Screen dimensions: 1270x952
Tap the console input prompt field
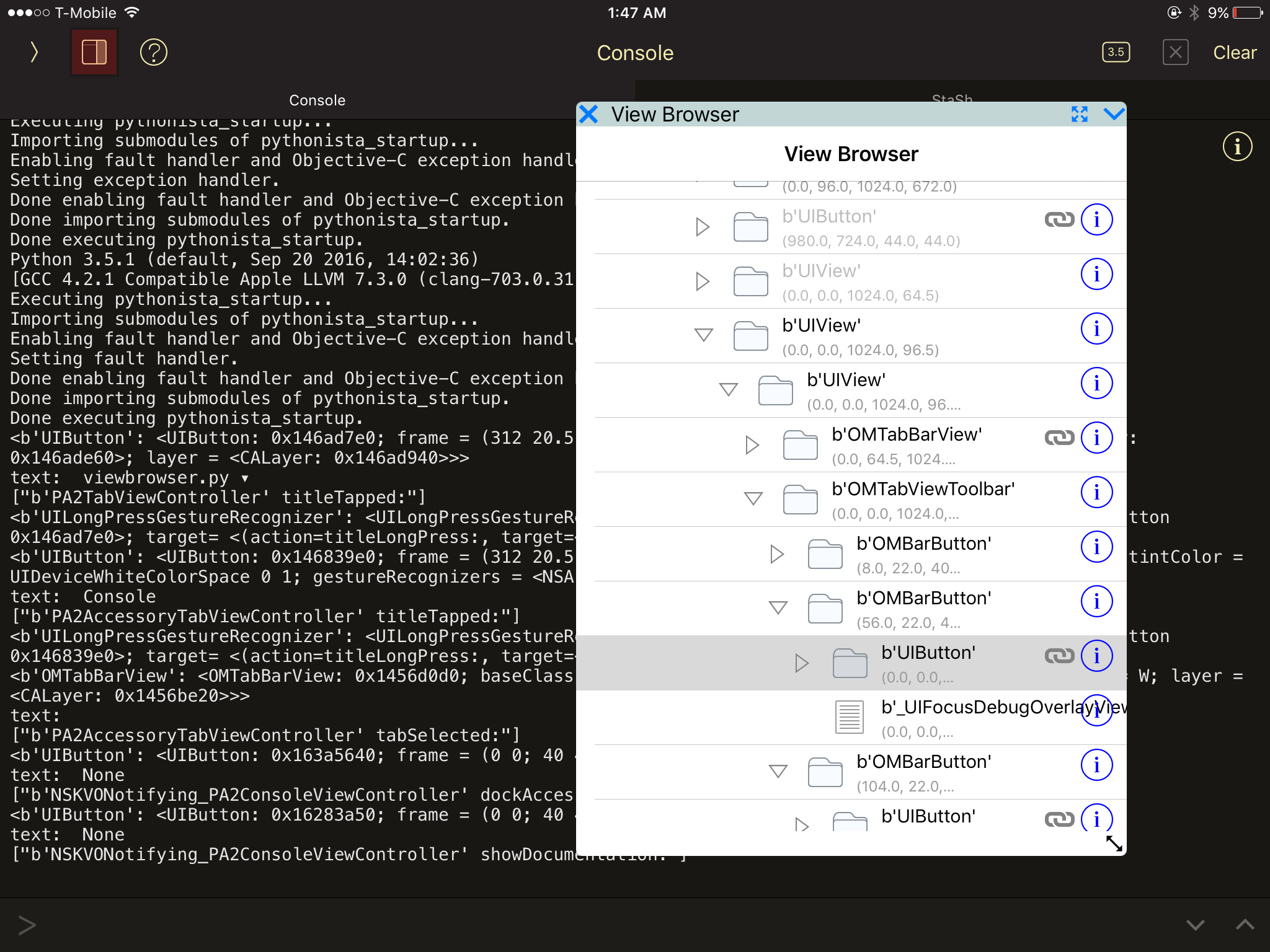pos(558,925)
